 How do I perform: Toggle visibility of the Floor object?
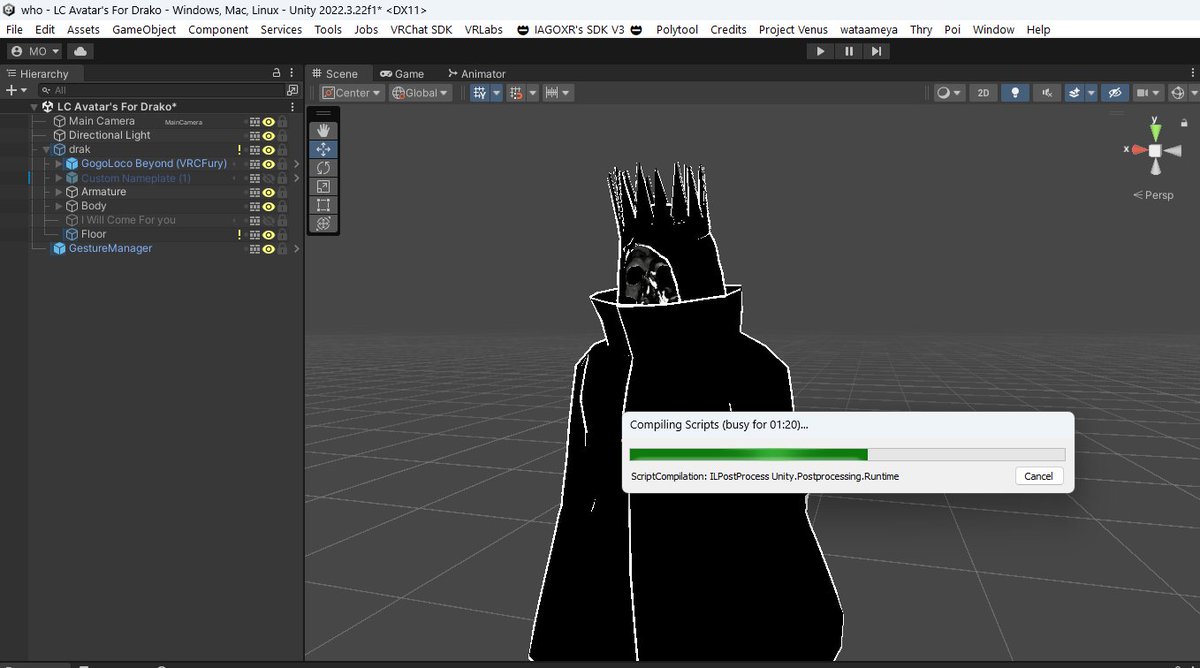click(269, 234)
